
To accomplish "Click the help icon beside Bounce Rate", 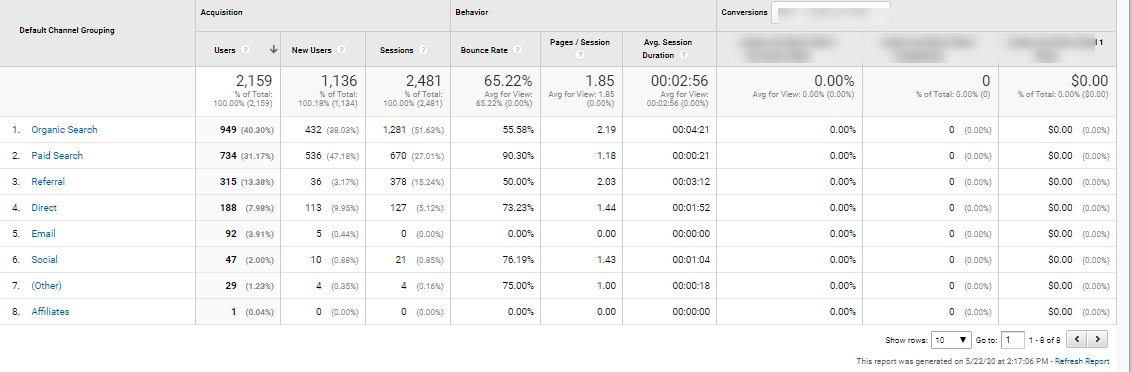I will pos(517,51).
